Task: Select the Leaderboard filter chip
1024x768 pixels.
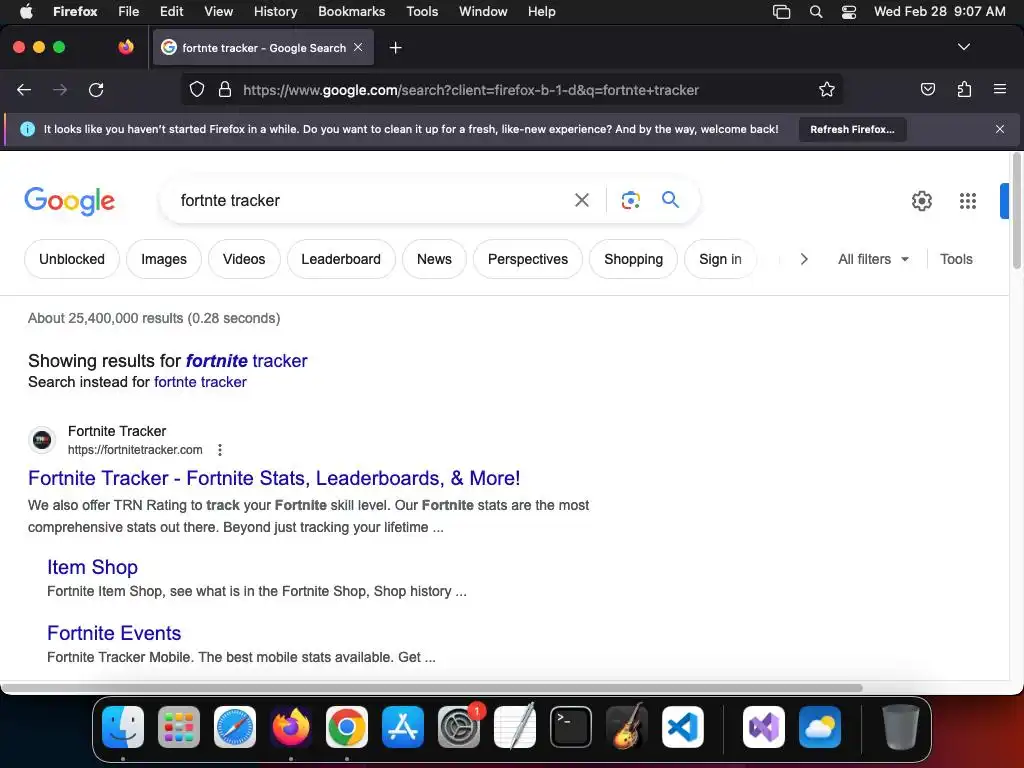Action: coord(341,259)
